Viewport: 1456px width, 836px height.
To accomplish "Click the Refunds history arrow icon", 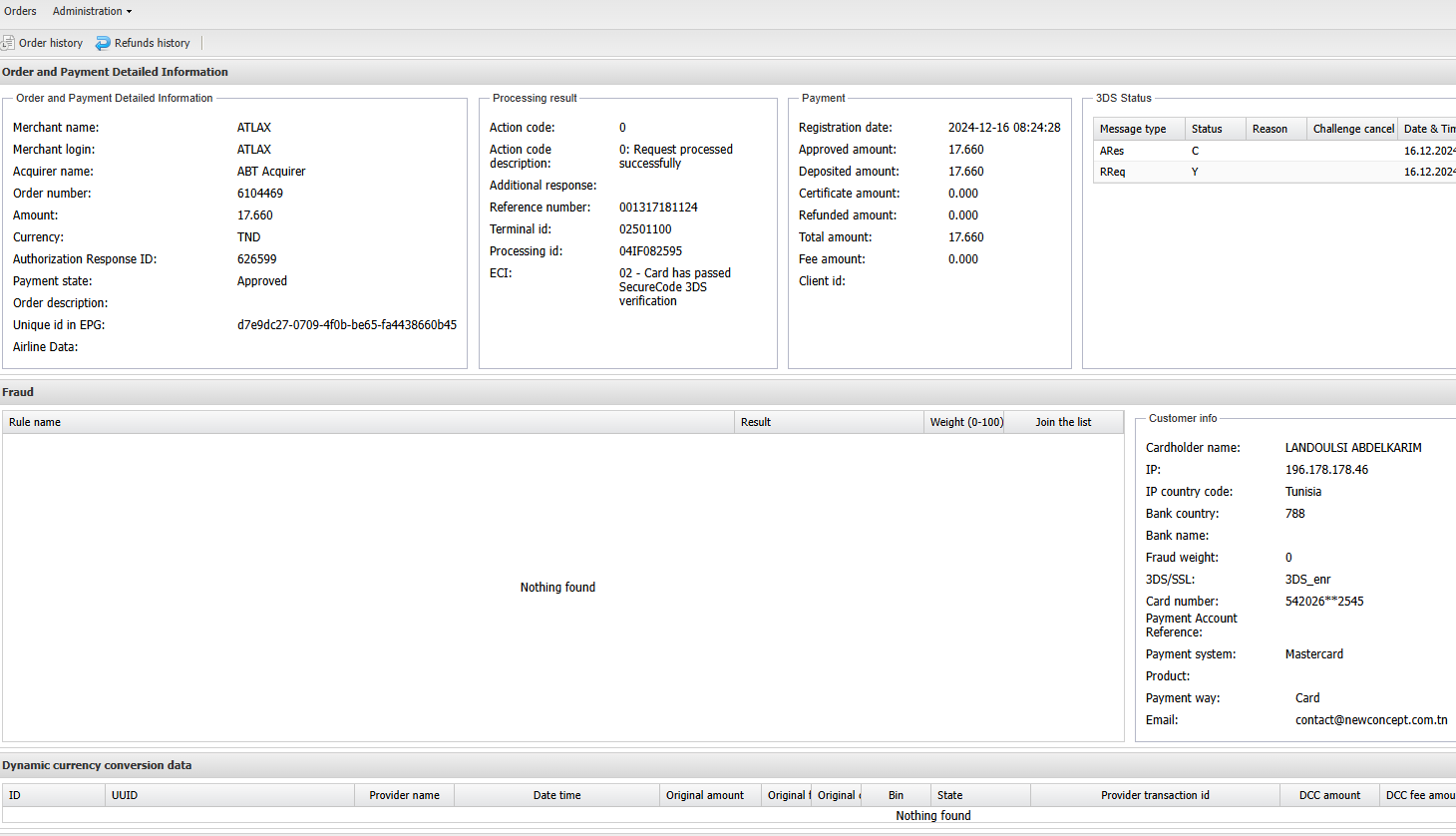I will pyautogui.click(x=103, y=43).
